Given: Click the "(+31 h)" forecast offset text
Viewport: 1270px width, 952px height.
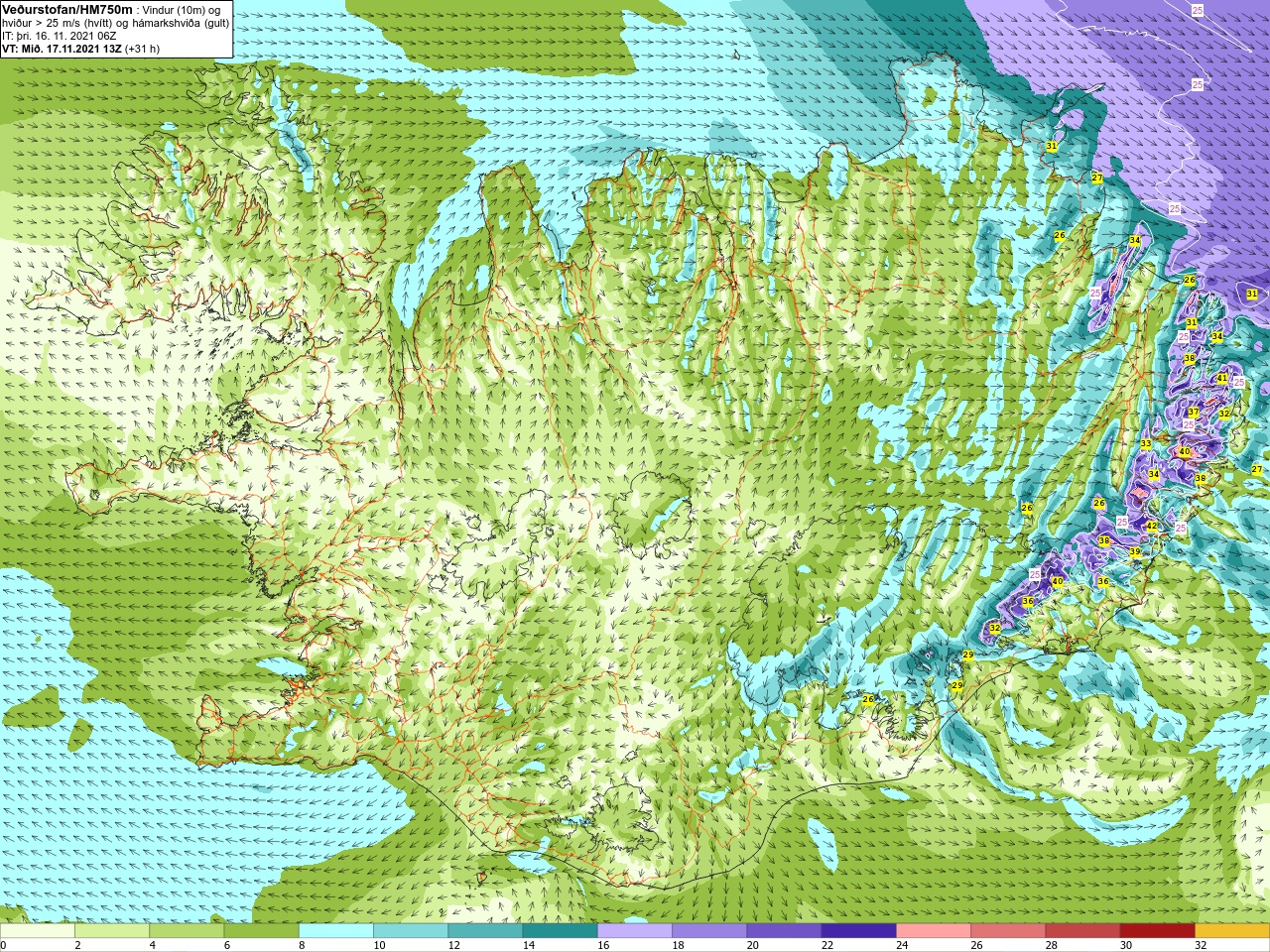Looking at the screenshot, I should (x=142, y=49).
